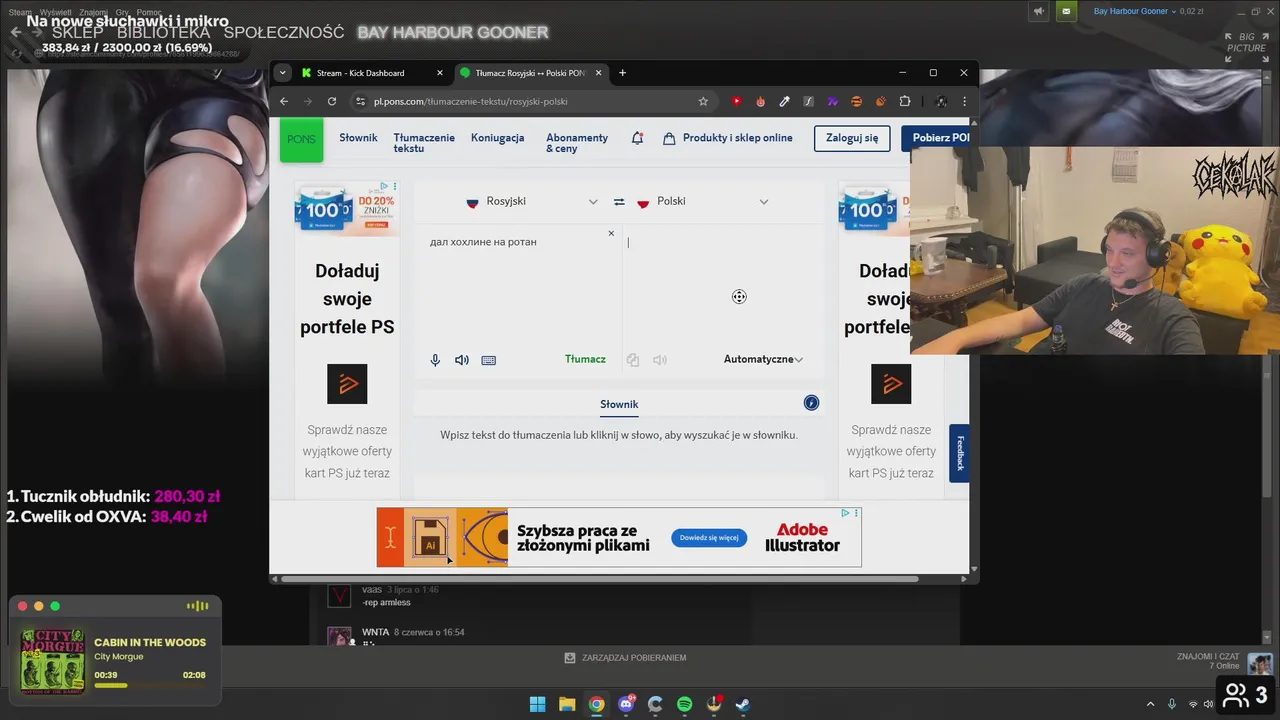
Task: Show hidden tray icons chevron
Action: click(1150, 704)
